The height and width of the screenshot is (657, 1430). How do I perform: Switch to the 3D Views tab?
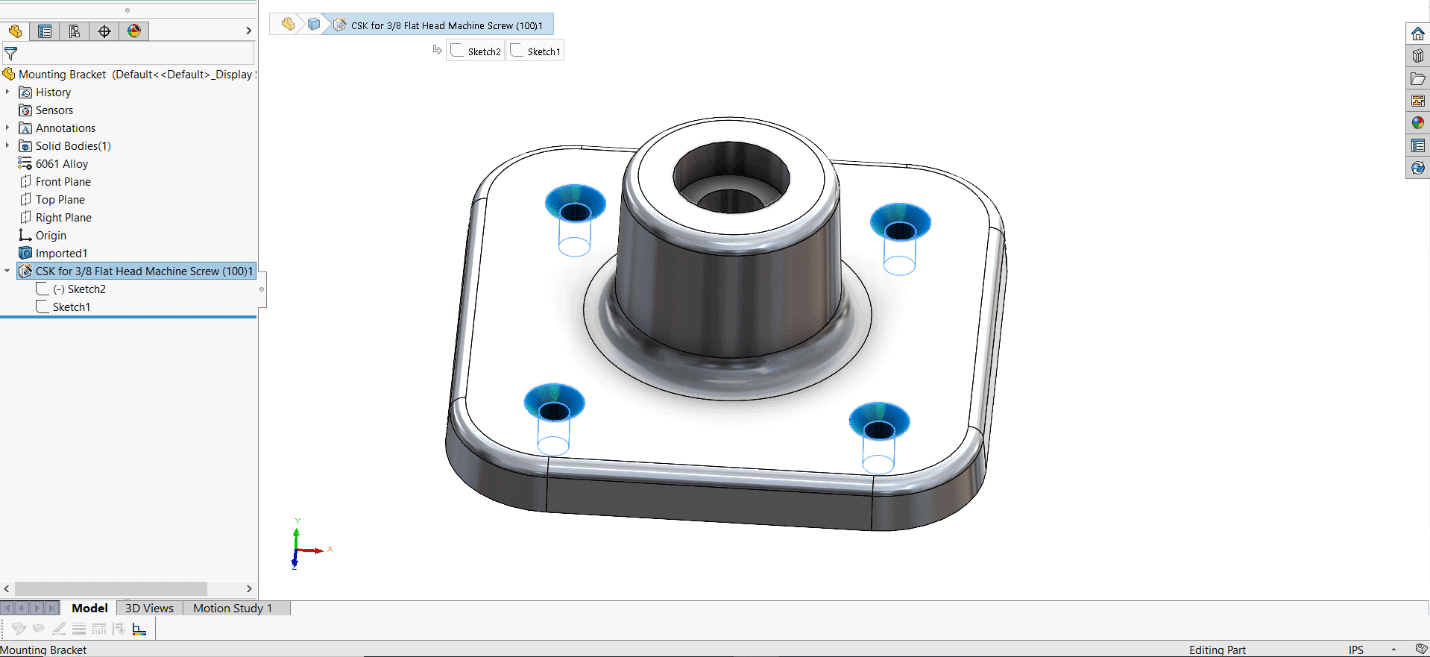[x=149, y=608]
